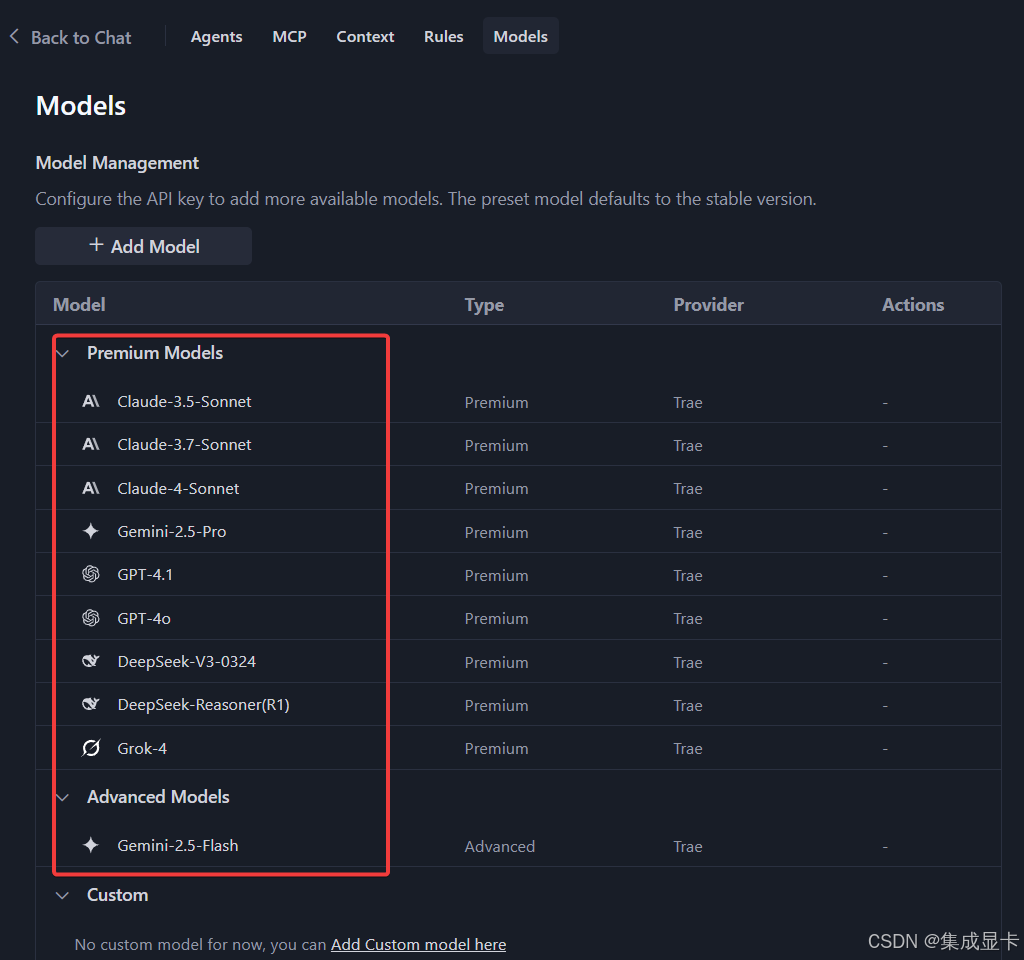Click the Model column header
The height and width of the screenshot is (960, 1024).
pyautogui.click(x=79, y=304)
